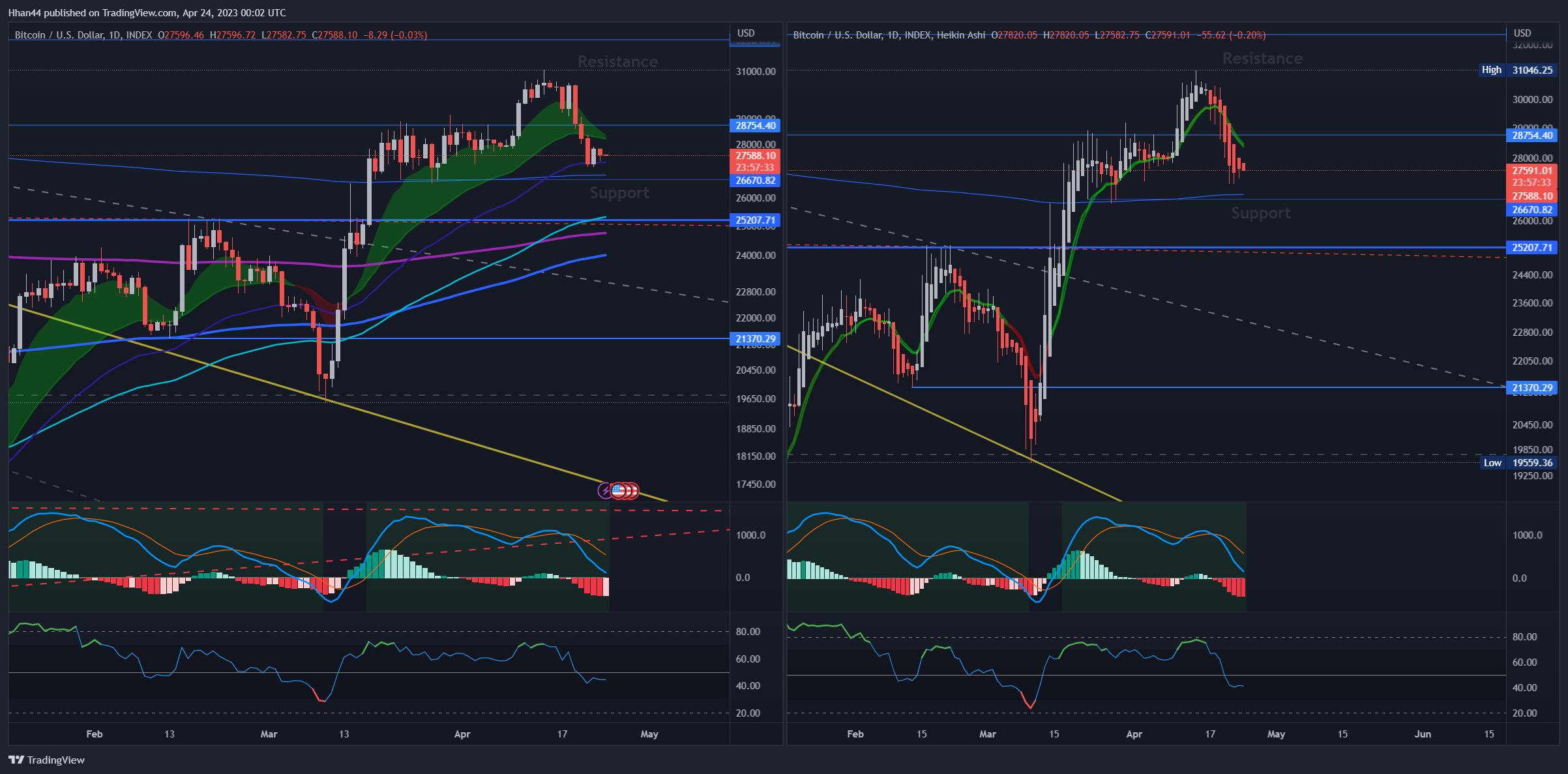Click the Resistance annotation on left chart
The width and height of the screenshot is (1568, 774).
(x=617, y=62)
